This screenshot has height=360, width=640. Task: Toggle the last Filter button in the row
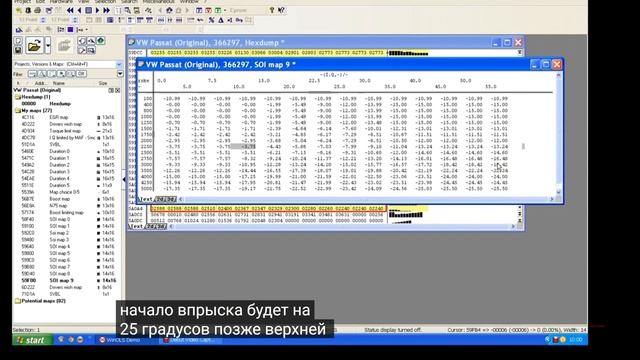(81, 74)
